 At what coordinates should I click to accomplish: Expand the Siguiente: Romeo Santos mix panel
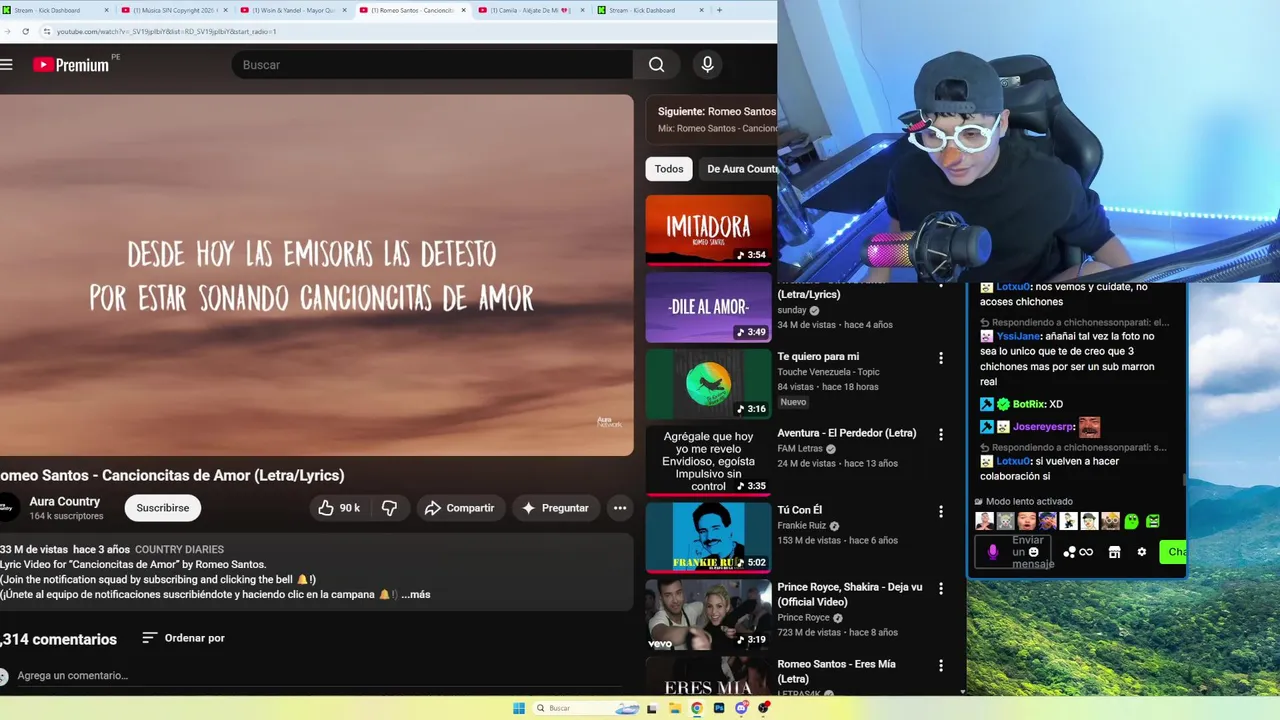click(711, 120)
